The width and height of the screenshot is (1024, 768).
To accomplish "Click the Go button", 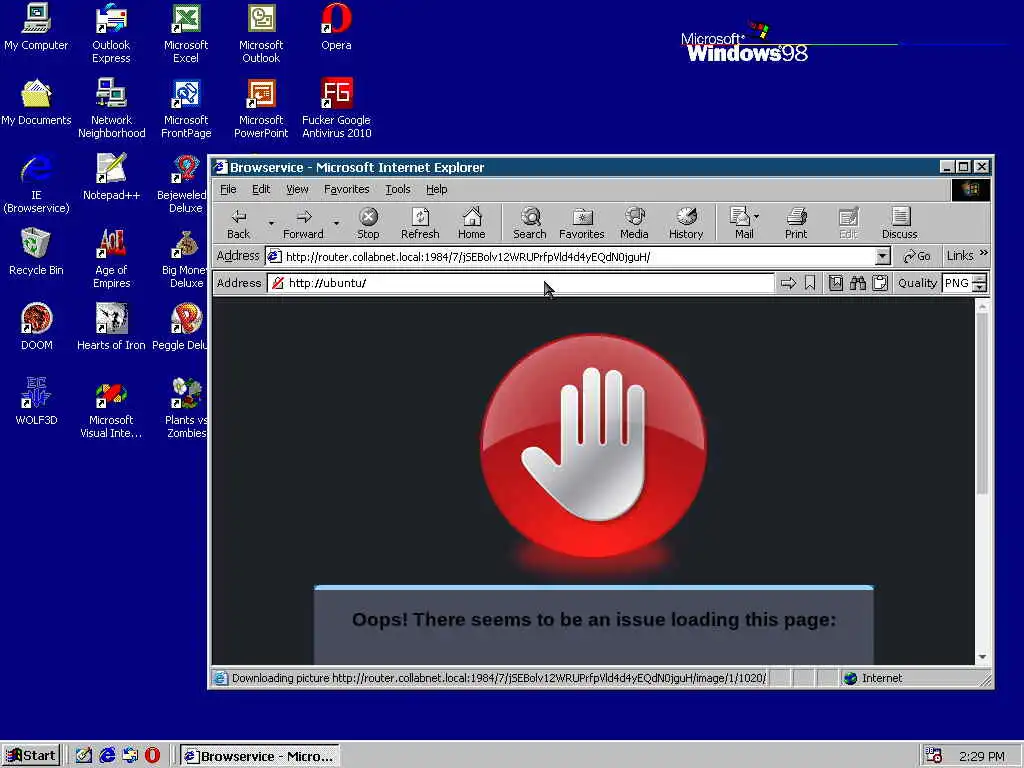I will pos(917,256).
